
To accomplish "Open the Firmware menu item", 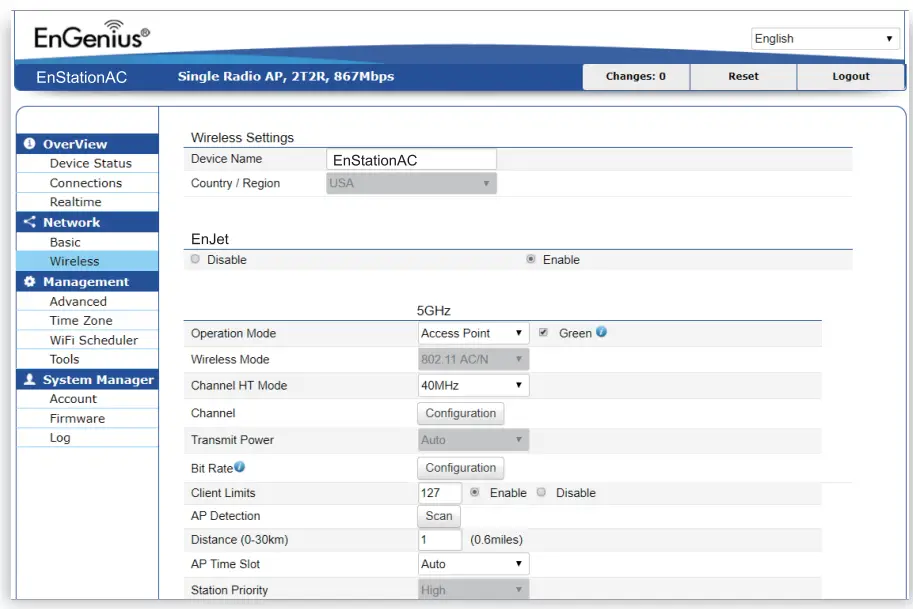I will coord(77,418).
